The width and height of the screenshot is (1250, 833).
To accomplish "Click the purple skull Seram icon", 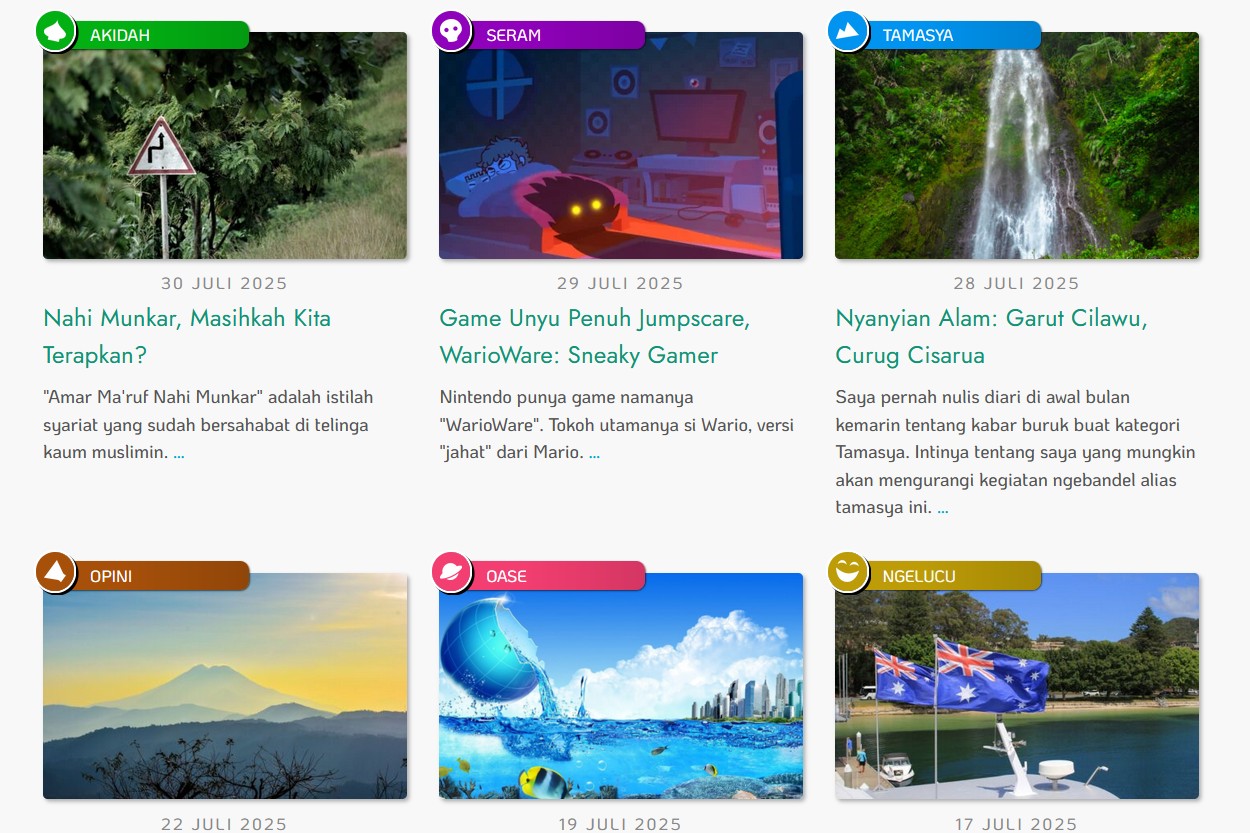I will [x=451, y=31].
